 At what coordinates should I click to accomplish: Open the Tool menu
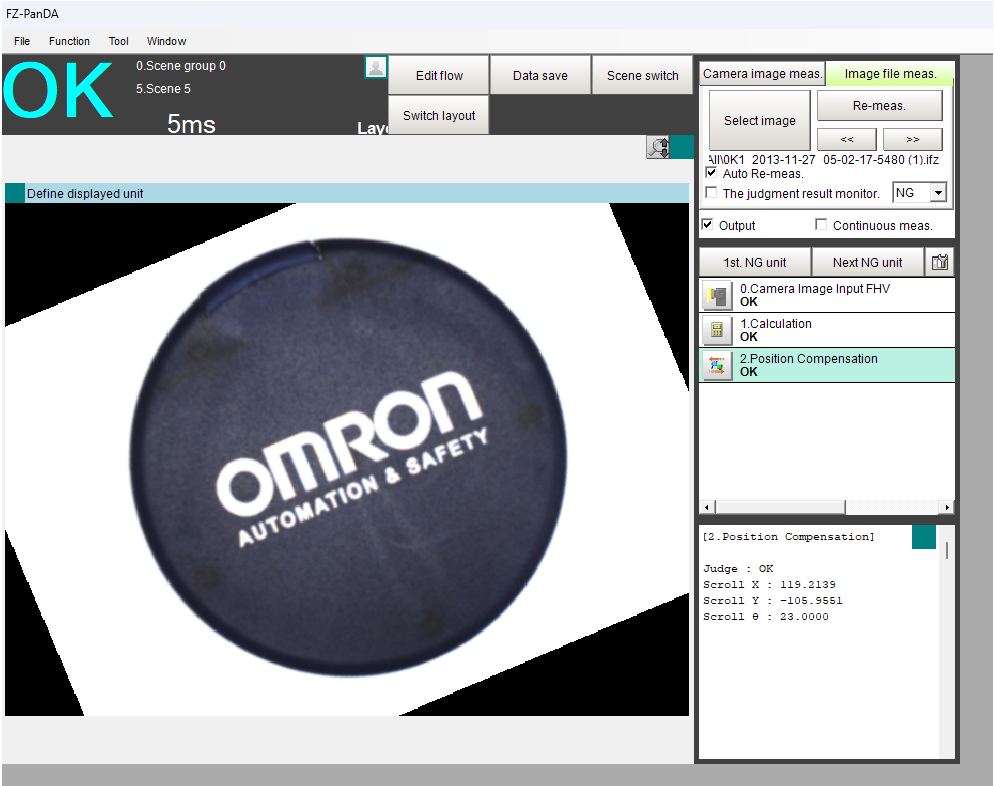tap(119, 41)
